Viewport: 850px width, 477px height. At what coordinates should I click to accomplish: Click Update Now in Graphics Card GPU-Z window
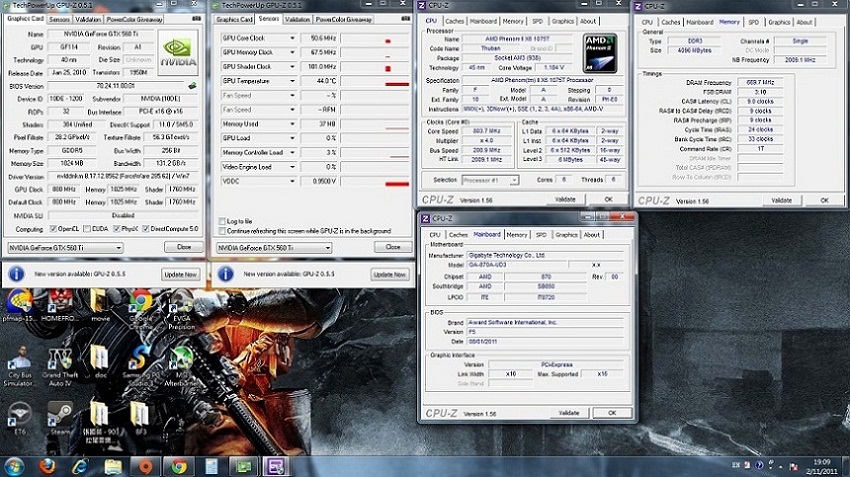click(x=181, y=274)
